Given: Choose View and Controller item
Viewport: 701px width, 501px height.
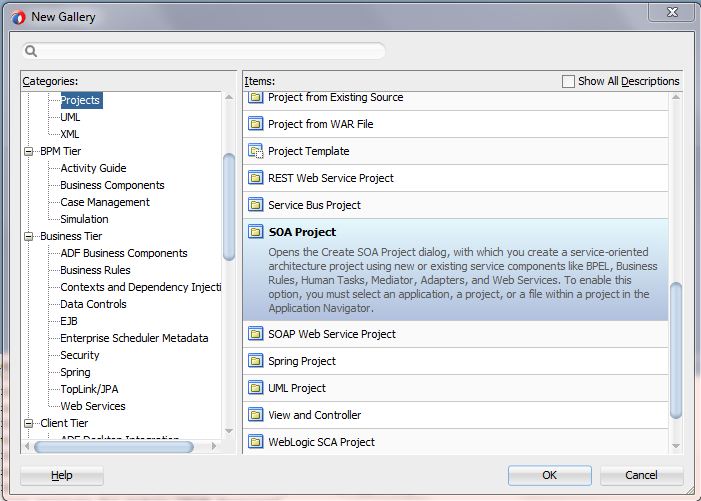Looking at the screenshot, I should (456, 415).
